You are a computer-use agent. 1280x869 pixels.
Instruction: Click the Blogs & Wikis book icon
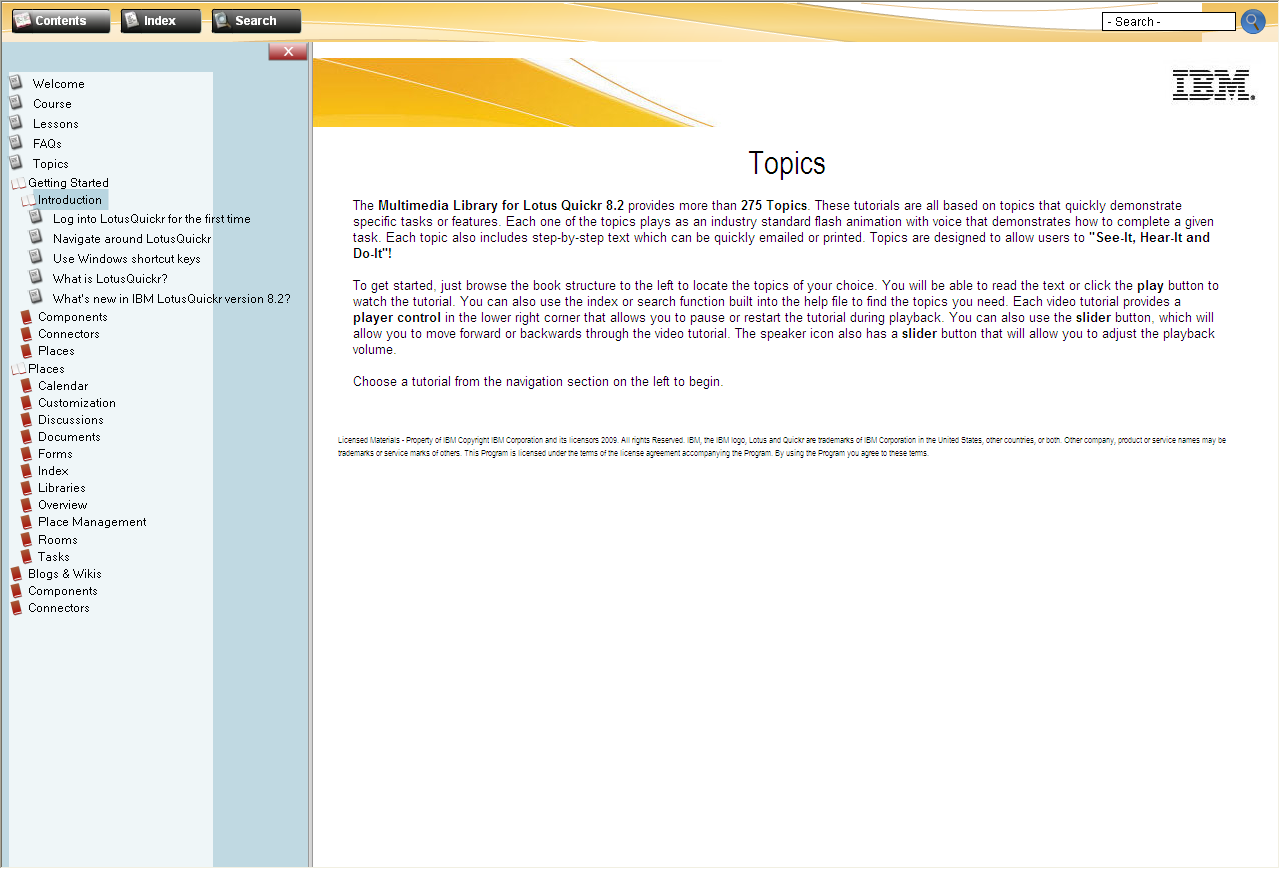17,574
